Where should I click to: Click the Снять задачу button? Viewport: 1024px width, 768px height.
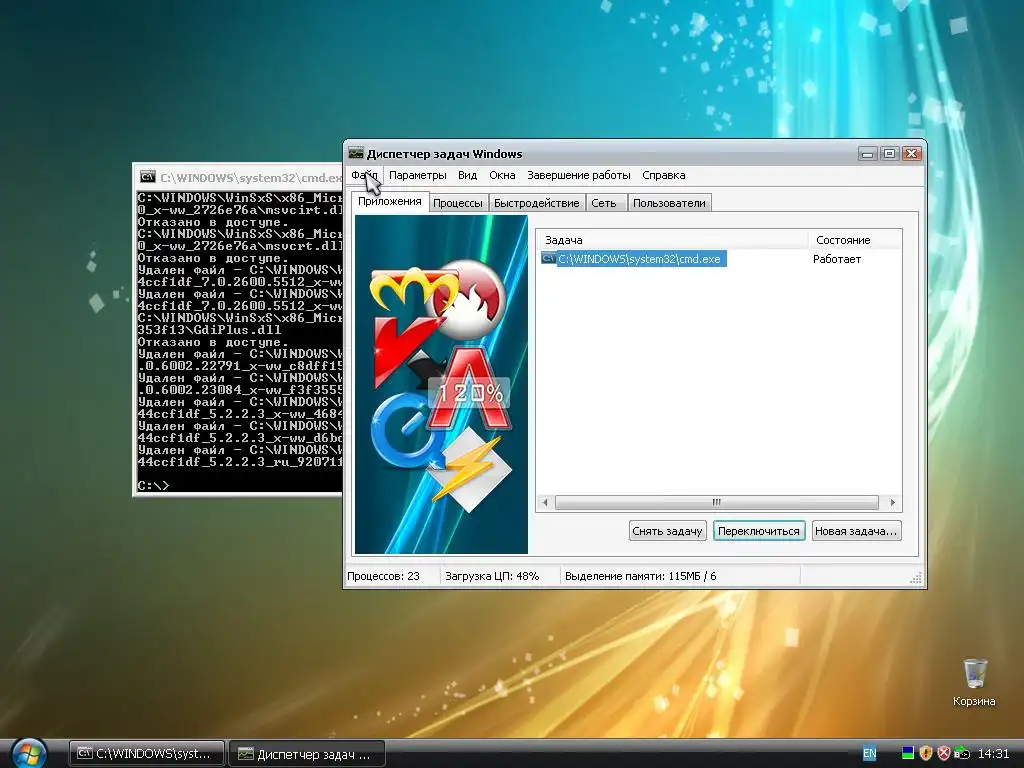(667, 531)
